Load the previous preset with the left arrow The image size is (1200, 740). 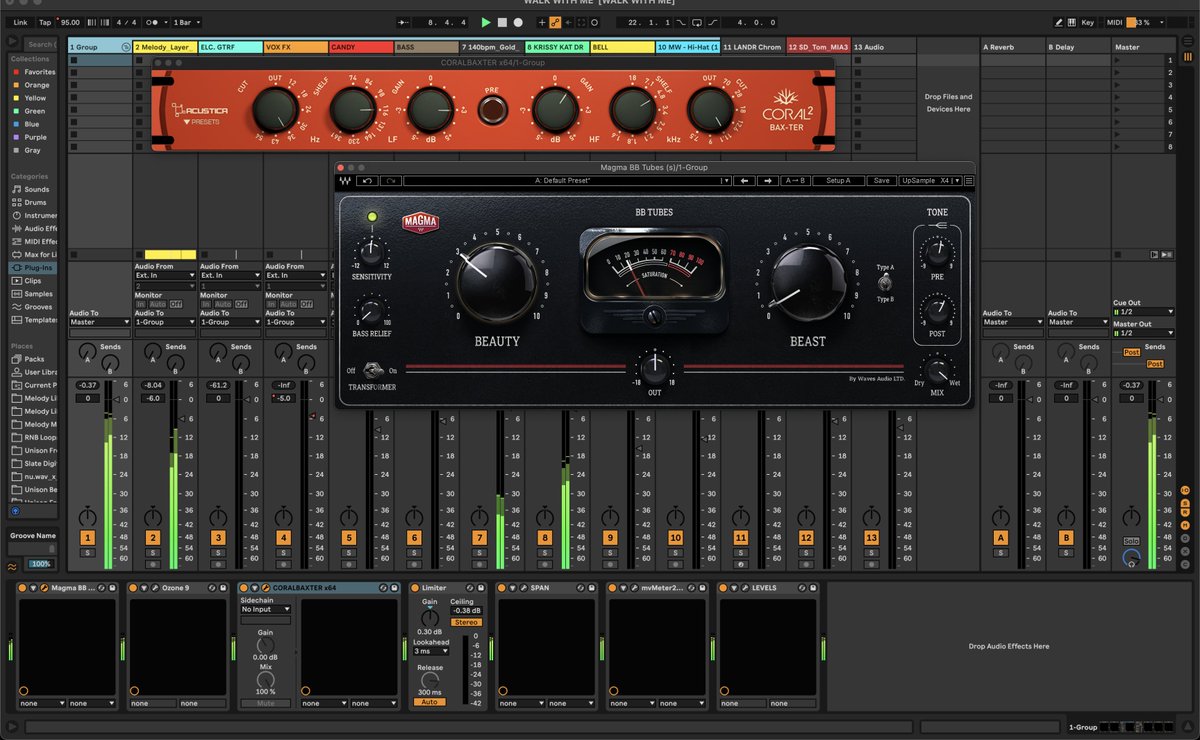(x=744, y=181)
